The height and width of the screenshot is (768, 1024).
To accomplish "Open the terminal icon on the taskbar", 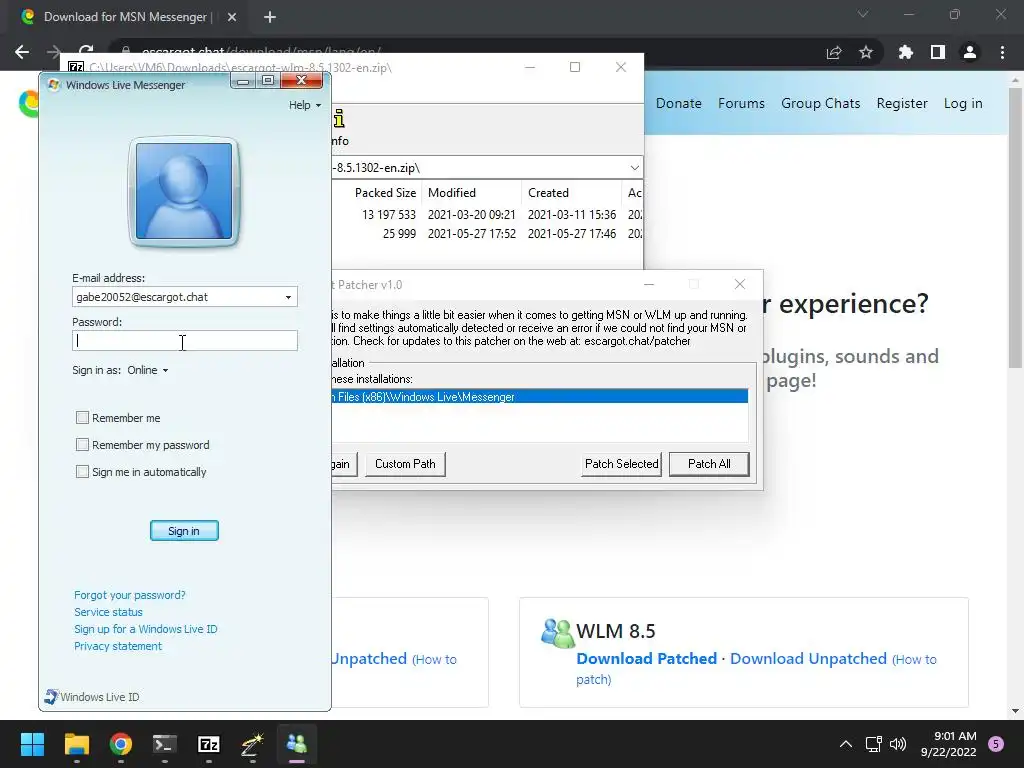I will (x=165, y=744).
